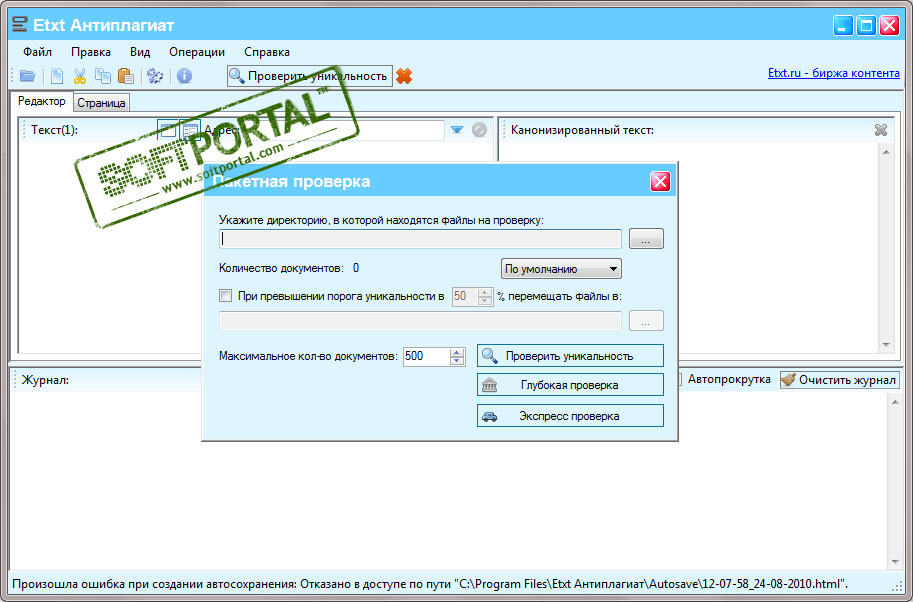The width and height of the screenshot is (913, 602).
Task: Click the paste clipboard icon
Action: pyautogui.click(x=126, y=76)
